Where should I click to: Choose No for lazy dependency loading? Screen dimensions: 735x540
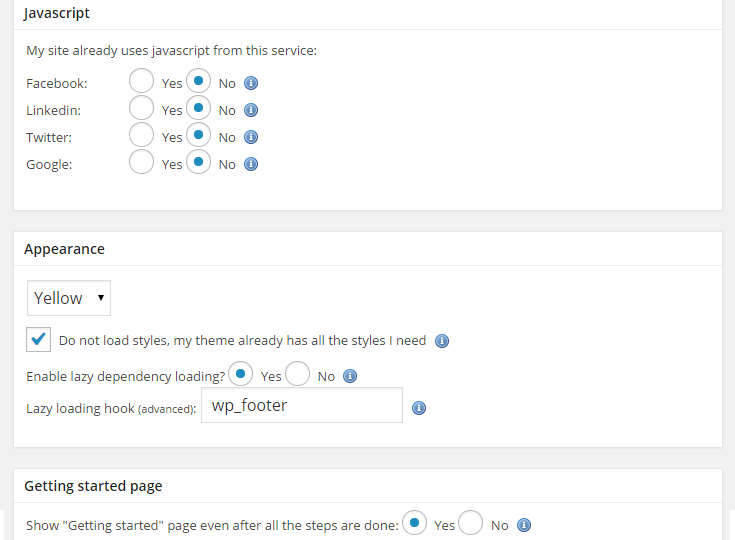coord(298,374)
